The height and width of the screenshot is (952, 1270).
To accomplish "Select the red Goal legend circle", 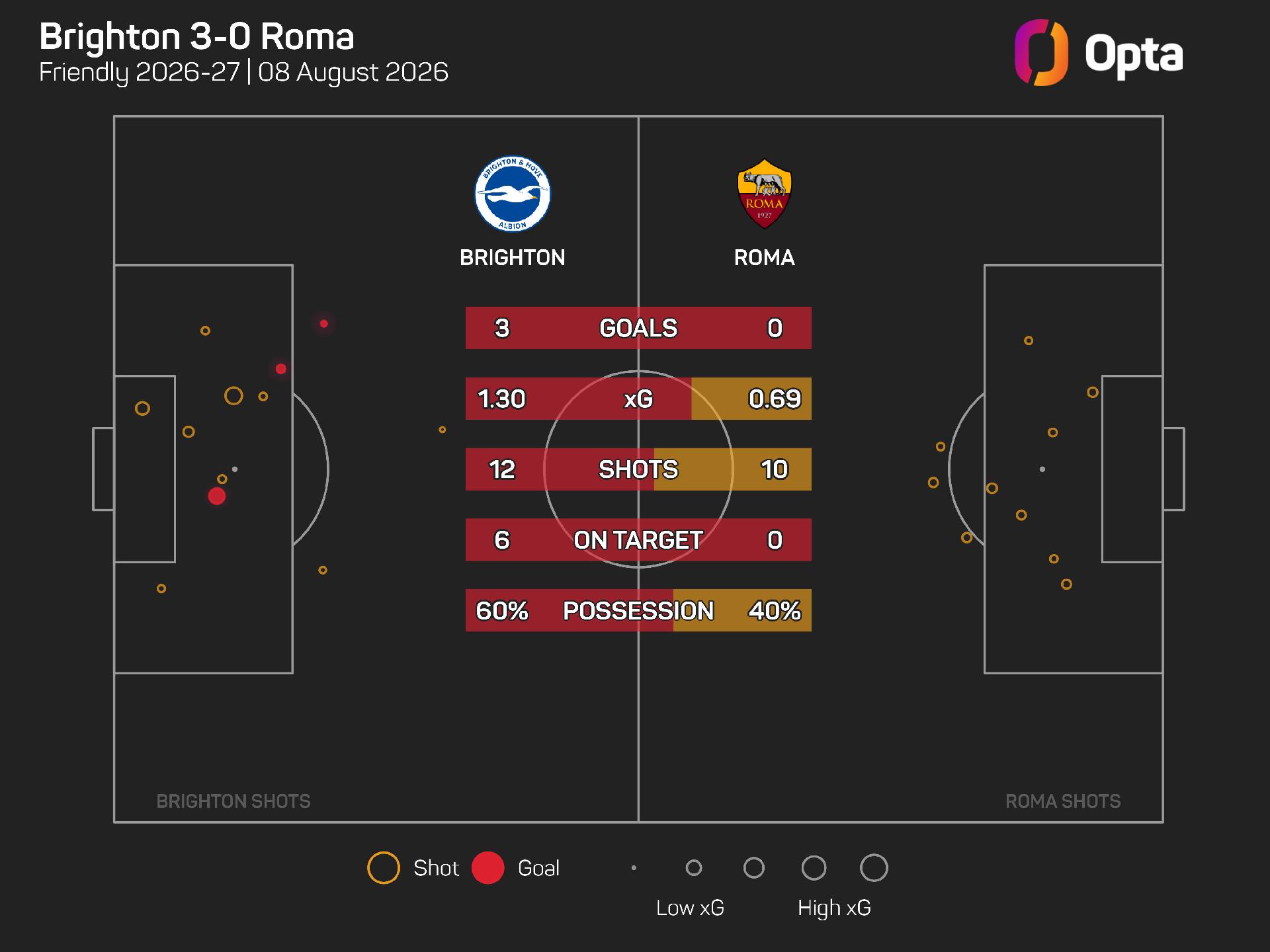I will tap(488, 868).
